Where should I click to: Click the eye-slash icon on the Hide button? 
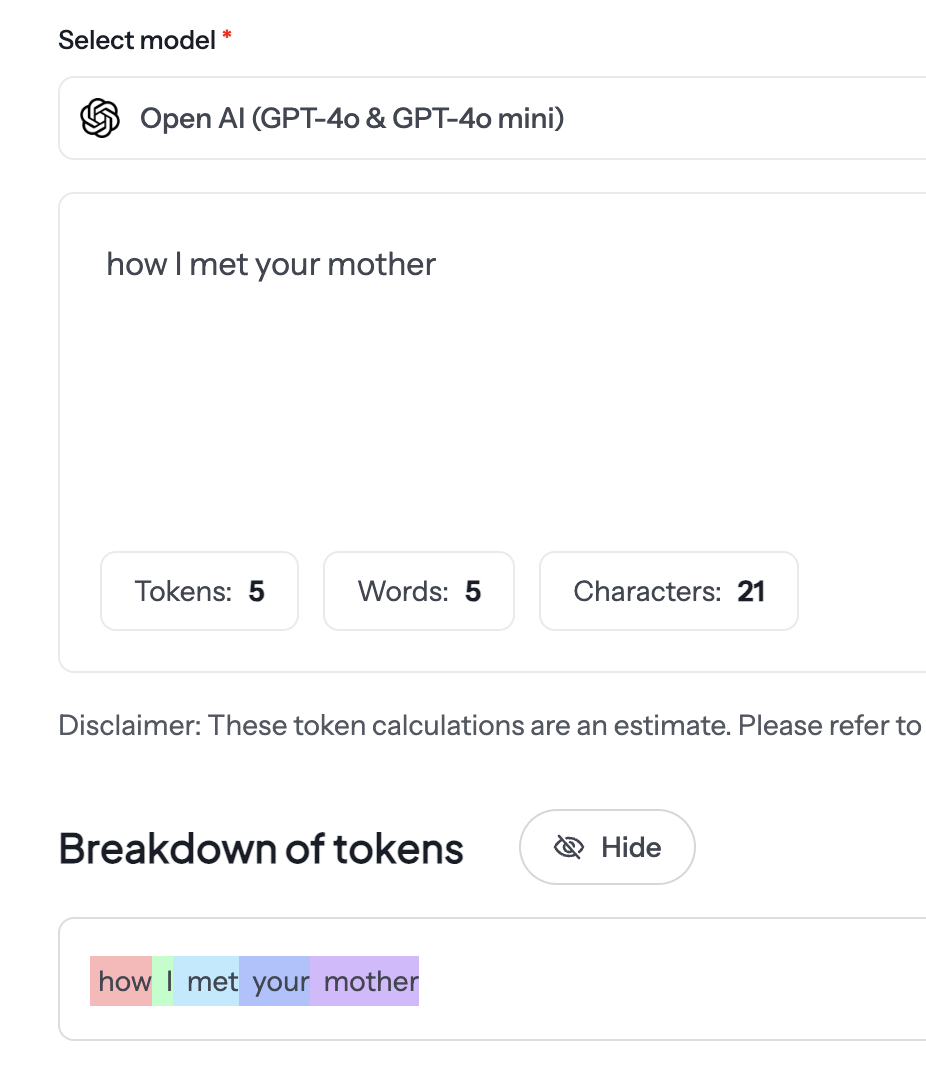[x=569, y=847]
